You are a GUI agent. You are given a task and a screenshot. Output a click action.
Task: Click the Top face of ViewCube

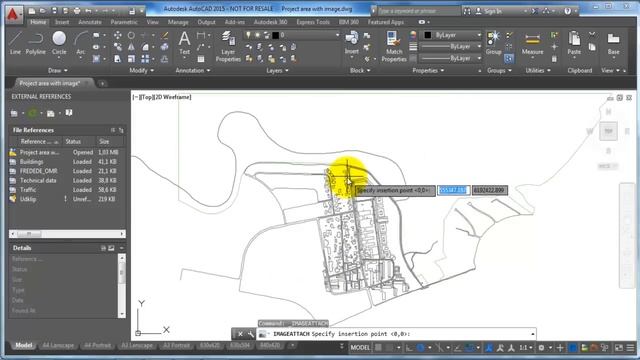(x=608, y=131)
